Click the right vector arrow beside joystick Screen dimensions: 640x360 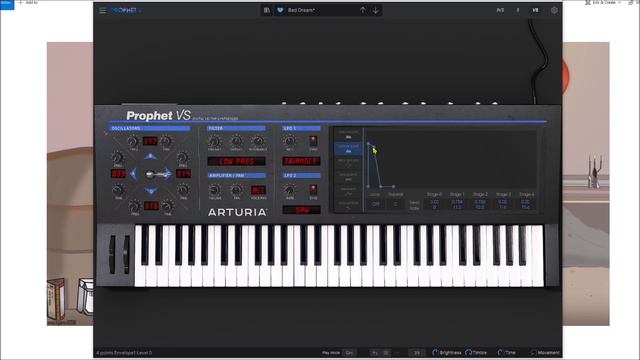point(168,174)
